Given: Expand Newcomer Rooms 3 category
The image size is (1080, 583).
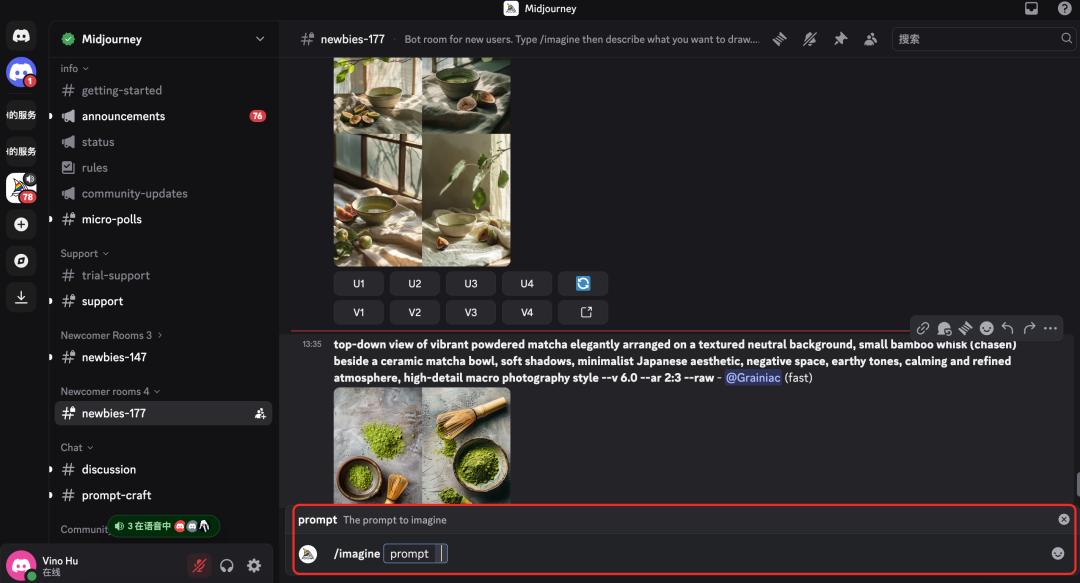Looking at the screenshot, I should pos(112,335).
